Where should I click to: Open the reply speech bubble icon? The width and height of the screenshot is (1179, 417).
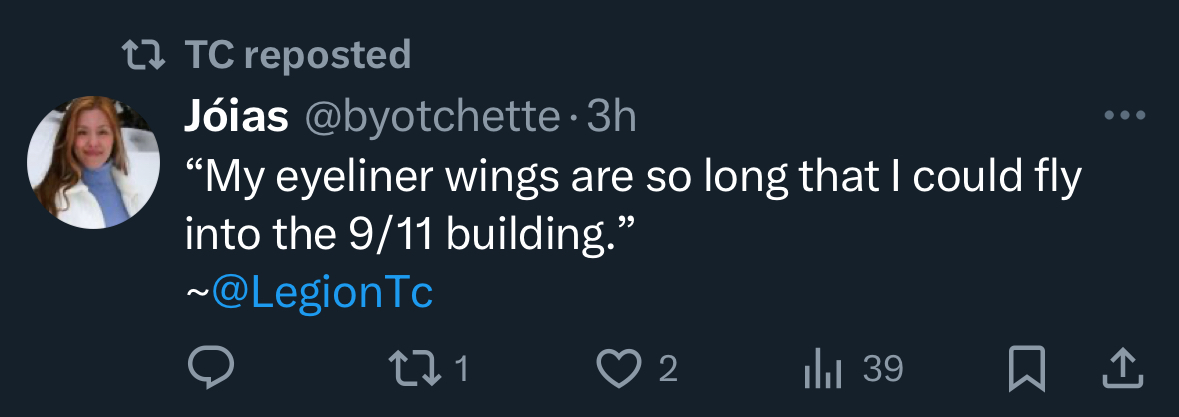pyautogui.click(x=211, y=370)
